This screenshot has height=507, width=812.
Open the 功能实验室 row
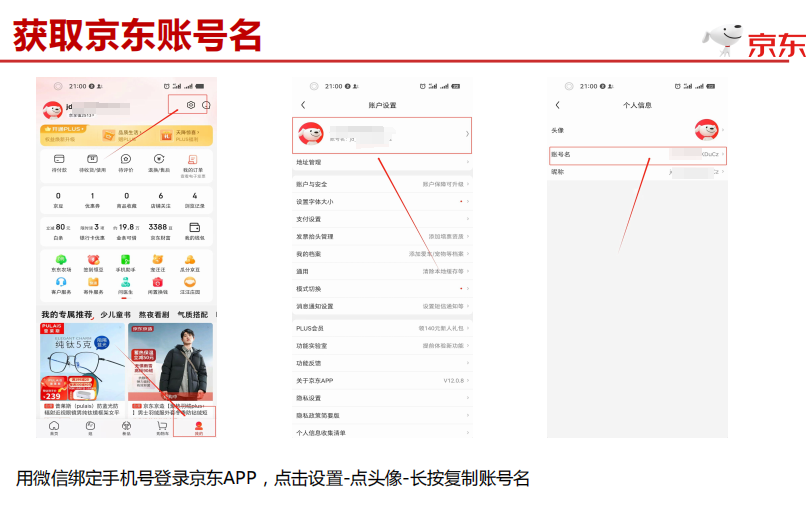(382, 345)
